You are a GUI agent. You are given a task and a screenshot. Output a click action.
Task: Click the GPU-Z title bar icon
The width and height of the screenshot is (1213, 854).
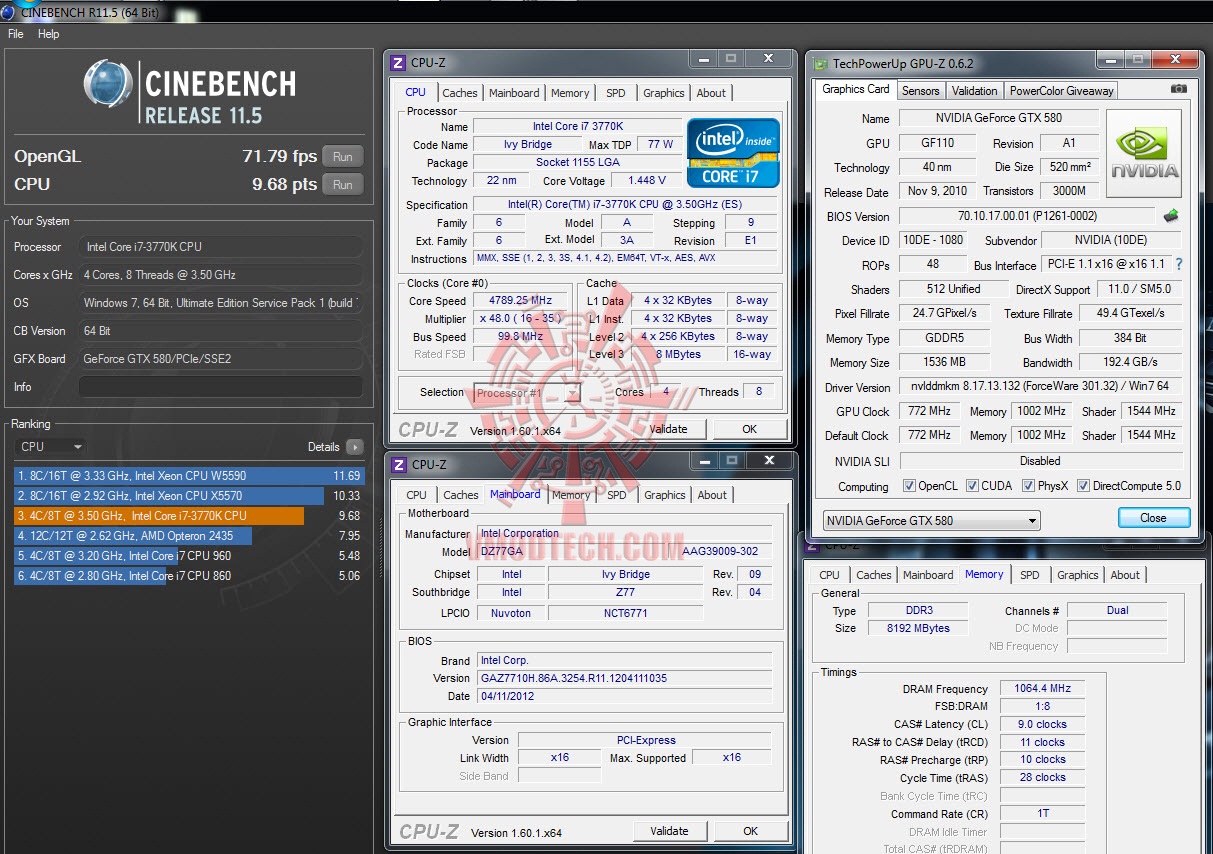(x=821, y=63)
